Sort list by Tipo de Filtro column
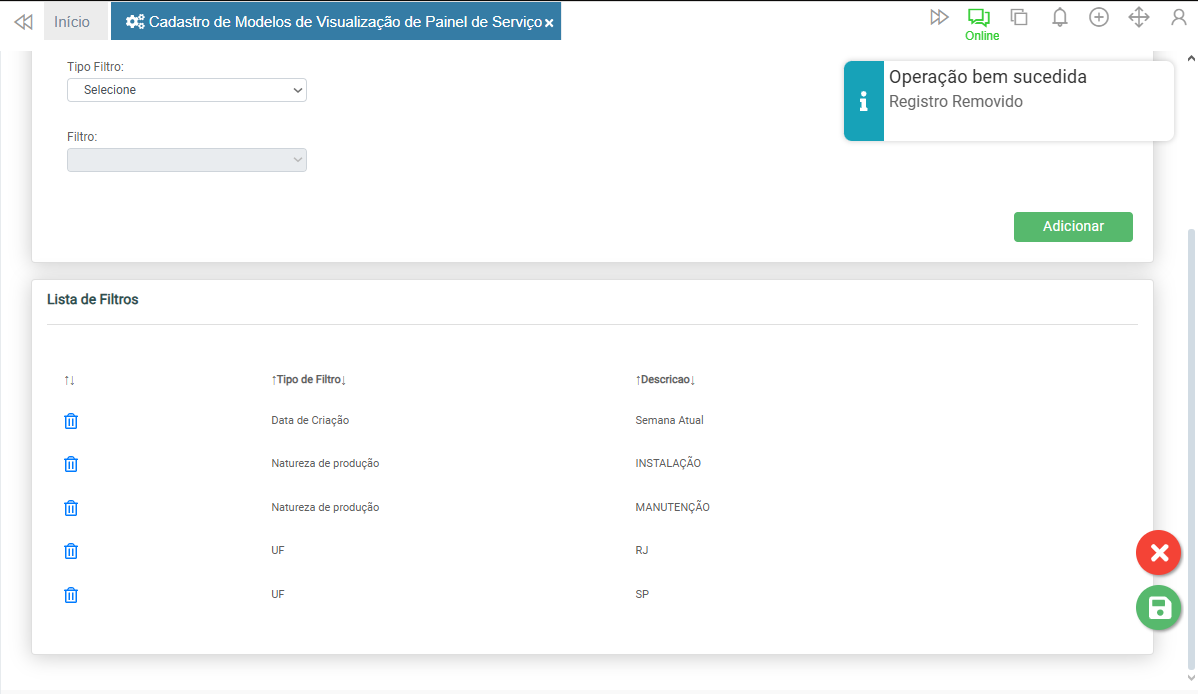 308,380
